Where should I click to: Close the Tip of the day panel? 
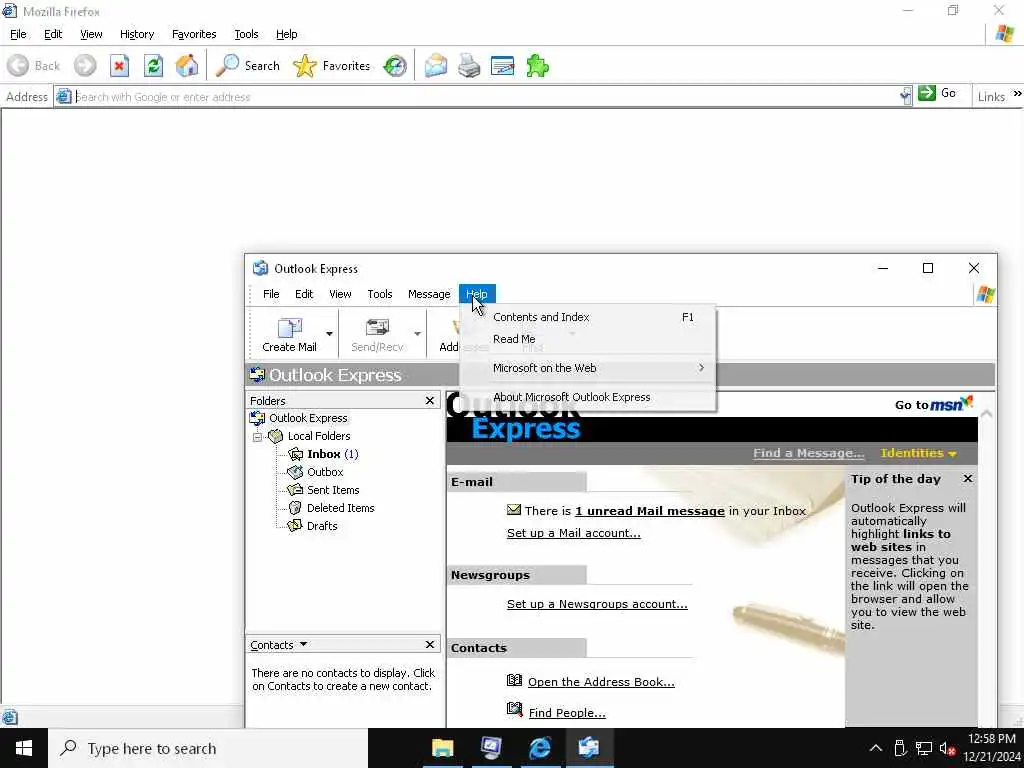click(x=968, y=479)
